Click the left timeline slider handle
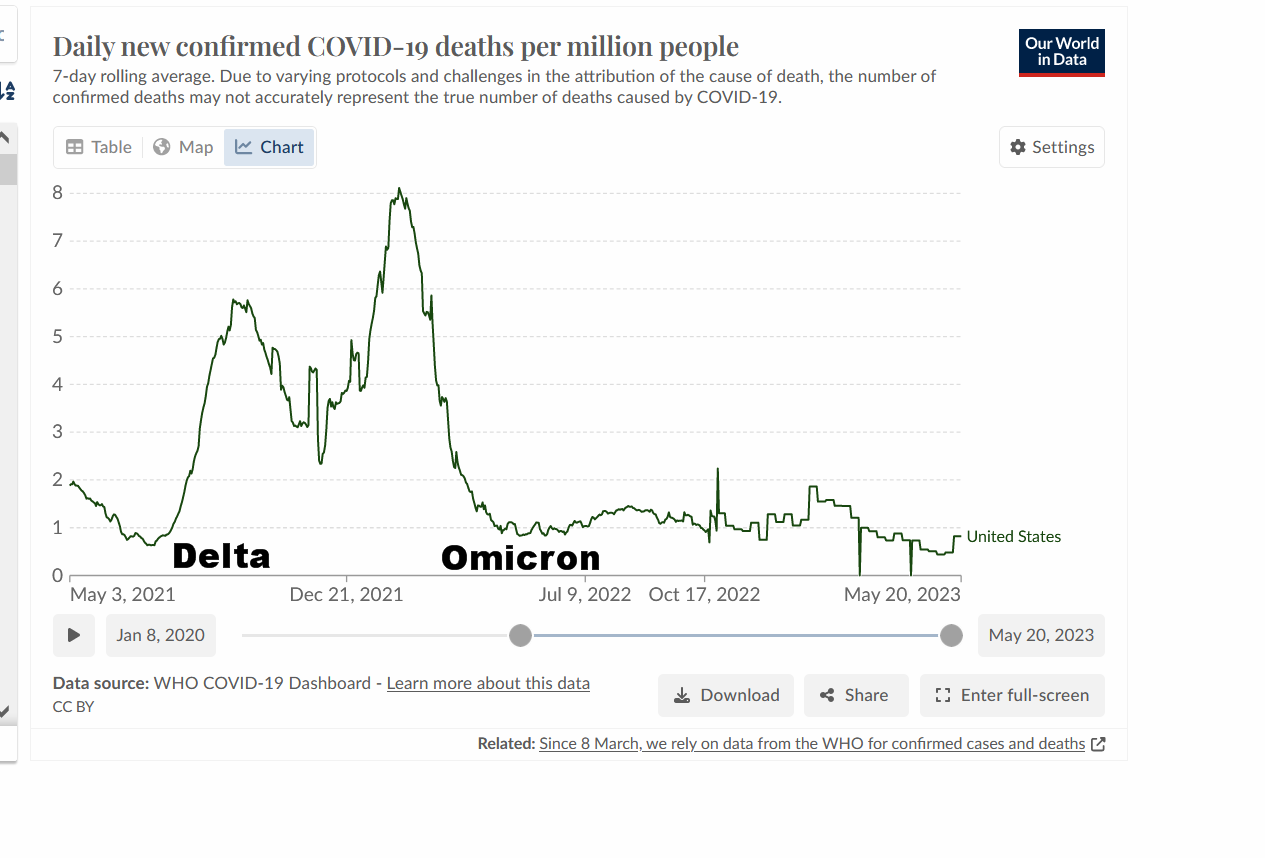Image resolution: width=1265 pixels, height=858 pixels. coord(520,635)
